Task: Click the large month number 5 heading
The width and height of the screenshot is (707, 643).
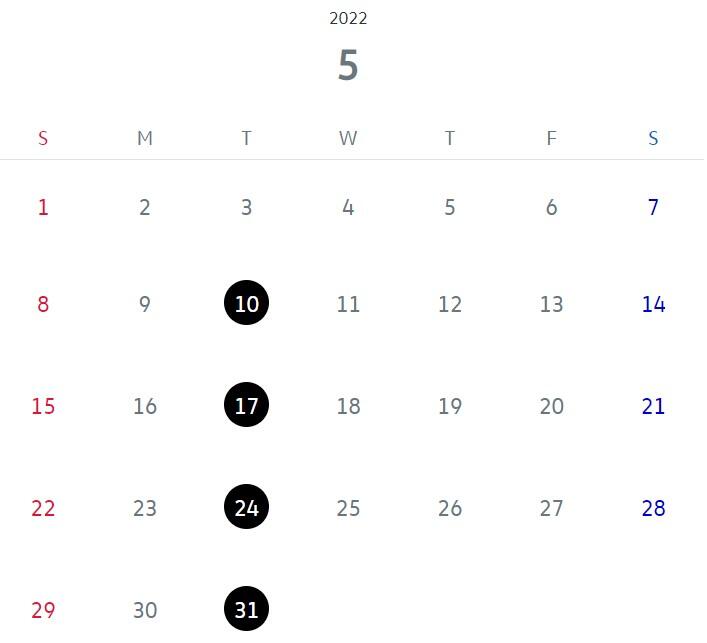Action: point(349,65)
